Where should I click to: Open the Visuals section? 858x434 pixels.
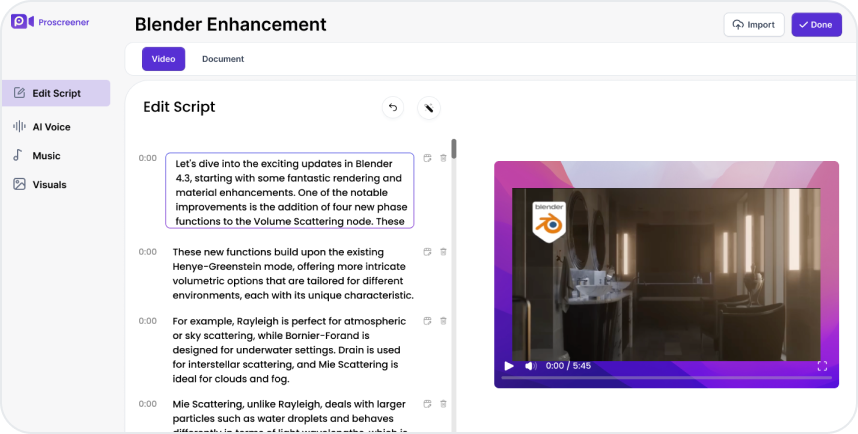(x=39, y=184)
